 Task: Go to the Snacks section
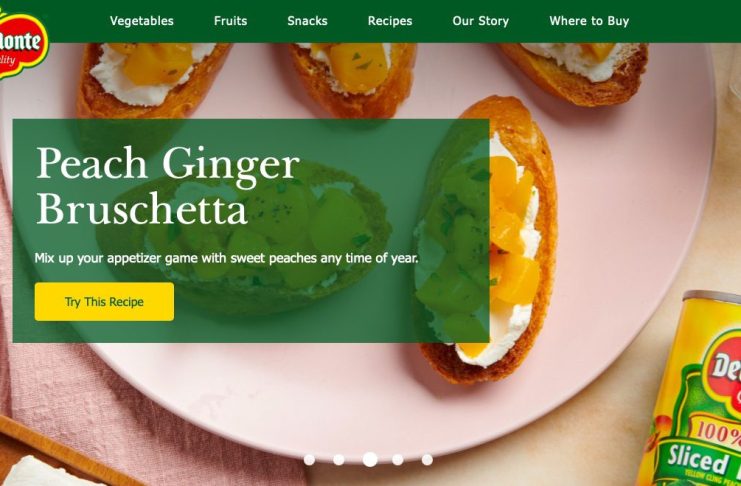pos(307,21)
